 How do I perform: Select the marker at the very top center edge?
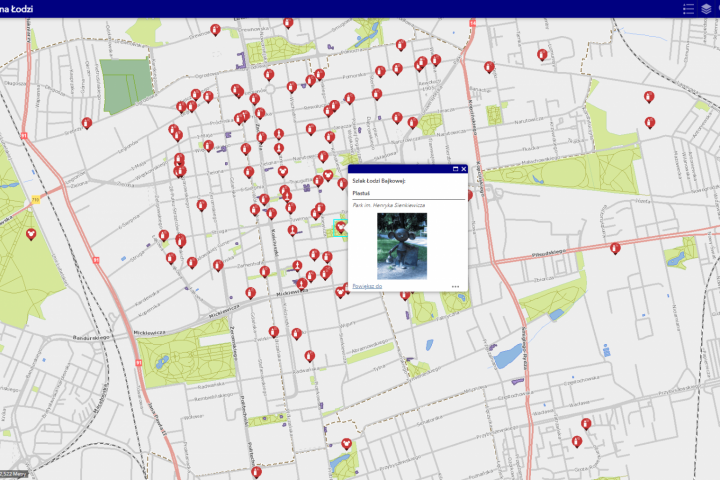coord(288,23)
